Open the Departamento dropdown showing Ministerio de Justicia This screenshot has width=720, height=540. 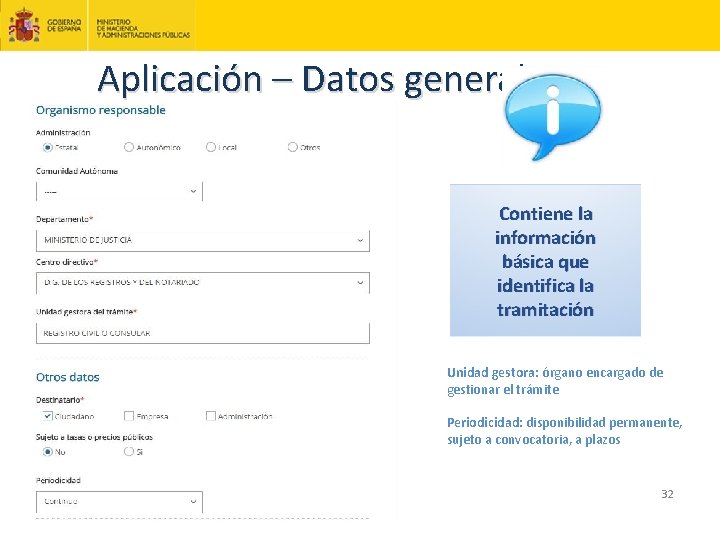[x=203, y=240]
